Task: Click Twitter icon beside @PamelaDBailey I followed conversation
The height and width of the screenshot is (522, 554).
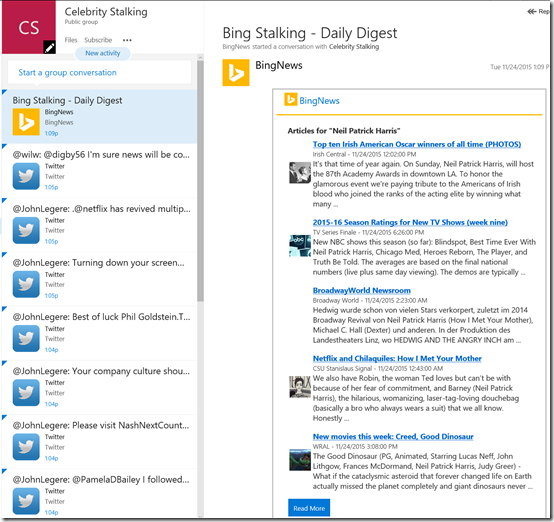Action: (x=26, y=501)
